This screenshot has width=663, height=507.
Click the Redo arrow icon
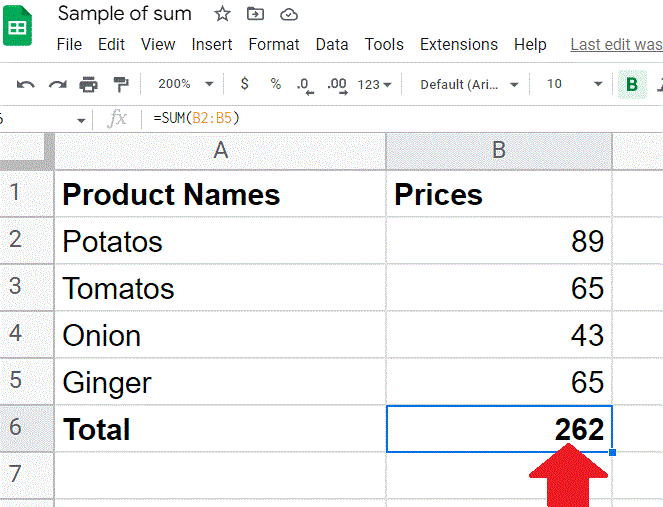(x=58, y=85)
